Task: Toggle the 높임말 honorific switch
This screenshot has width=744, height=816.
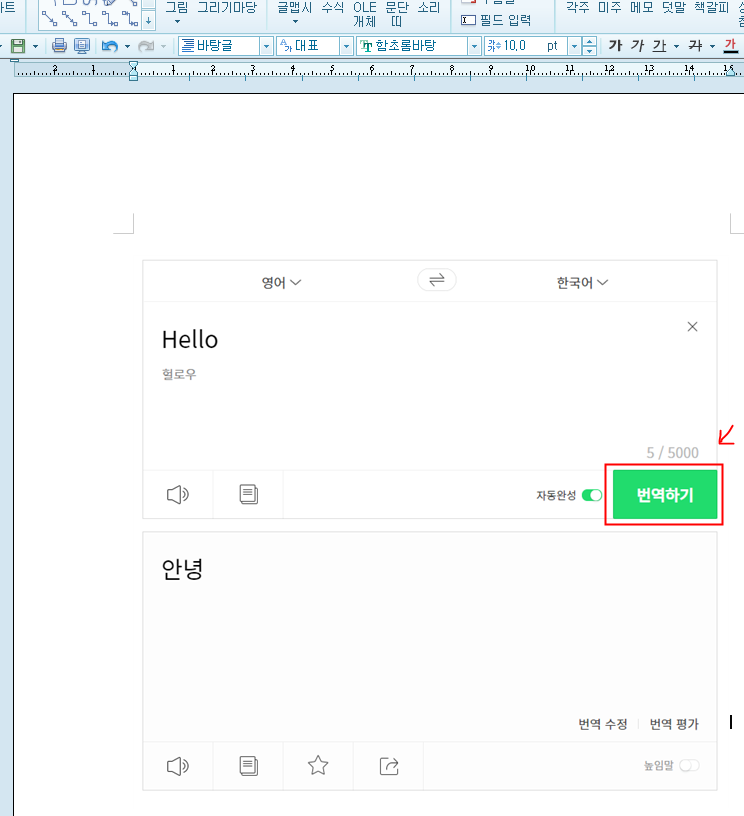Action: tap(689, 766)
